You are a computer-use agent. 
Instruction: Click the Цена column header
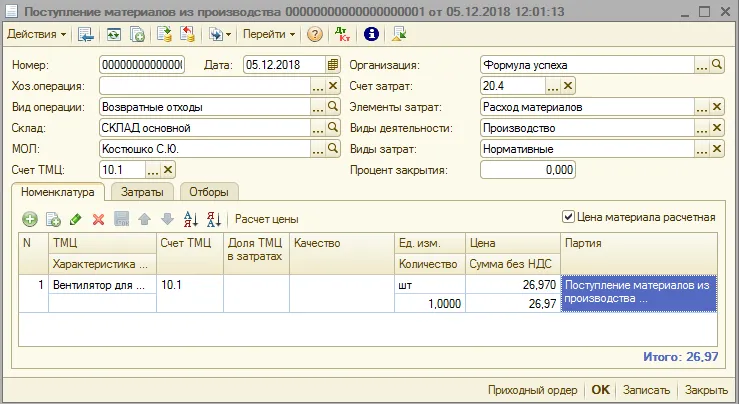pos(513,243)
